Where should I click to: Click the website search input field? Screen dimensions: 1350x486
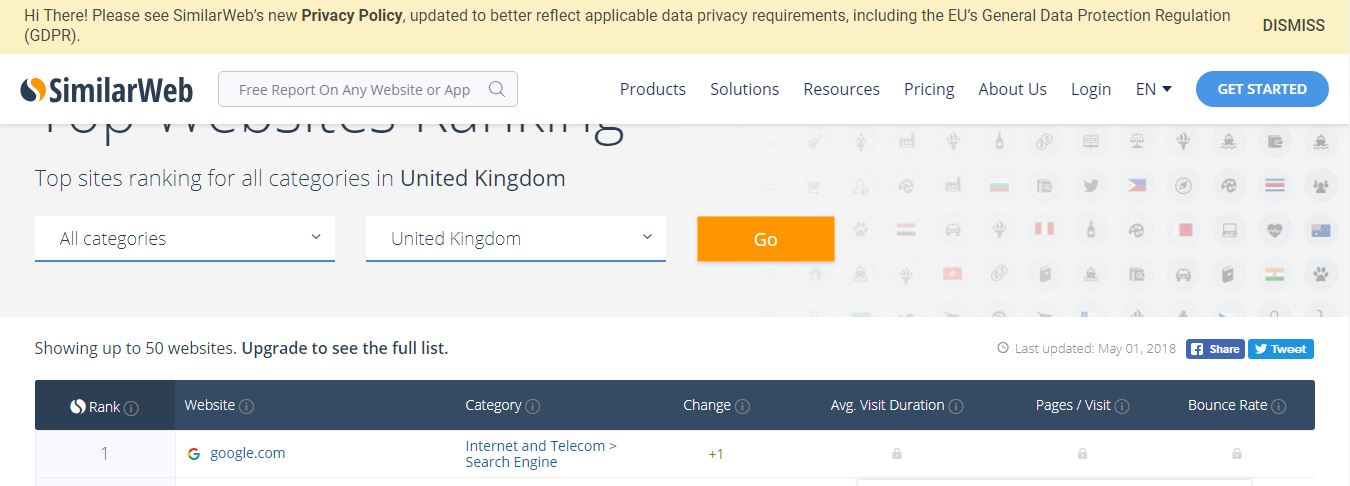point(355,90)
